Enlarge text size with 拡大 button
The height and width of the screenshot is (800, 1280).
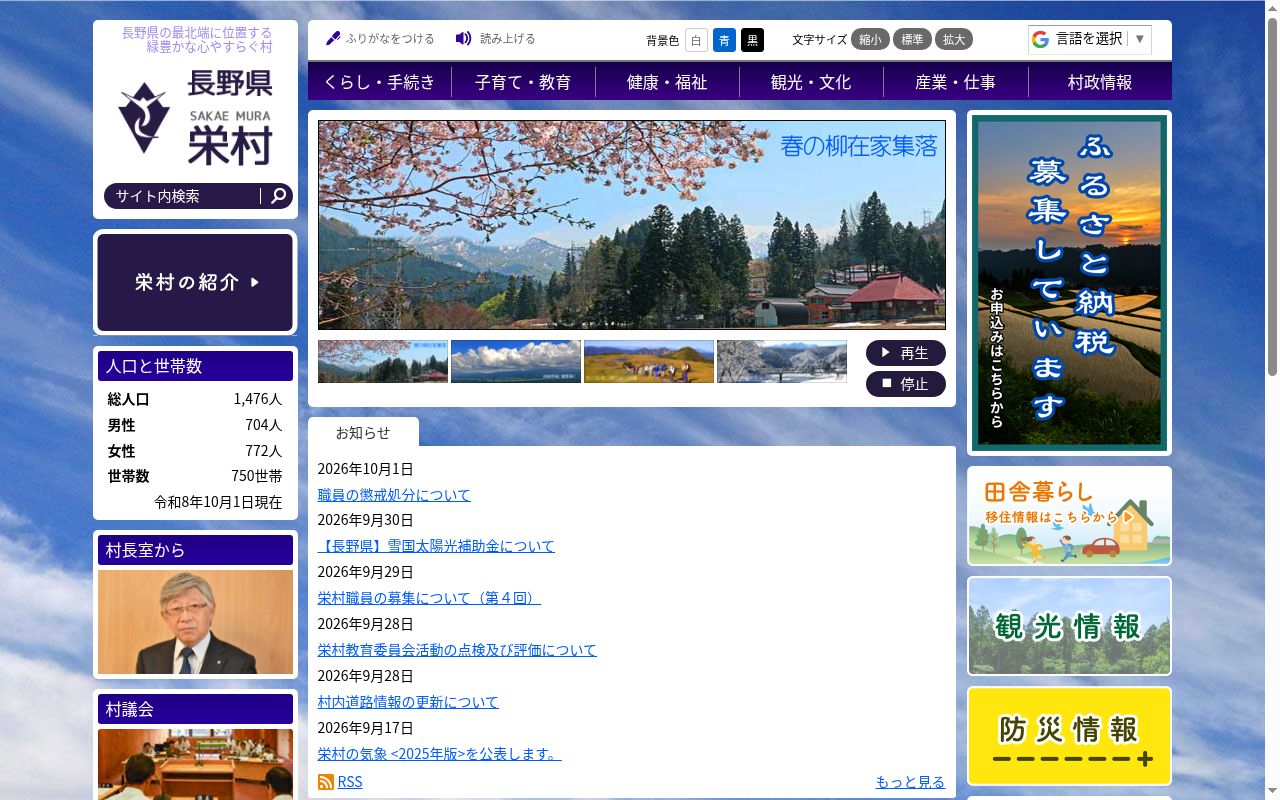pos(954,40)
